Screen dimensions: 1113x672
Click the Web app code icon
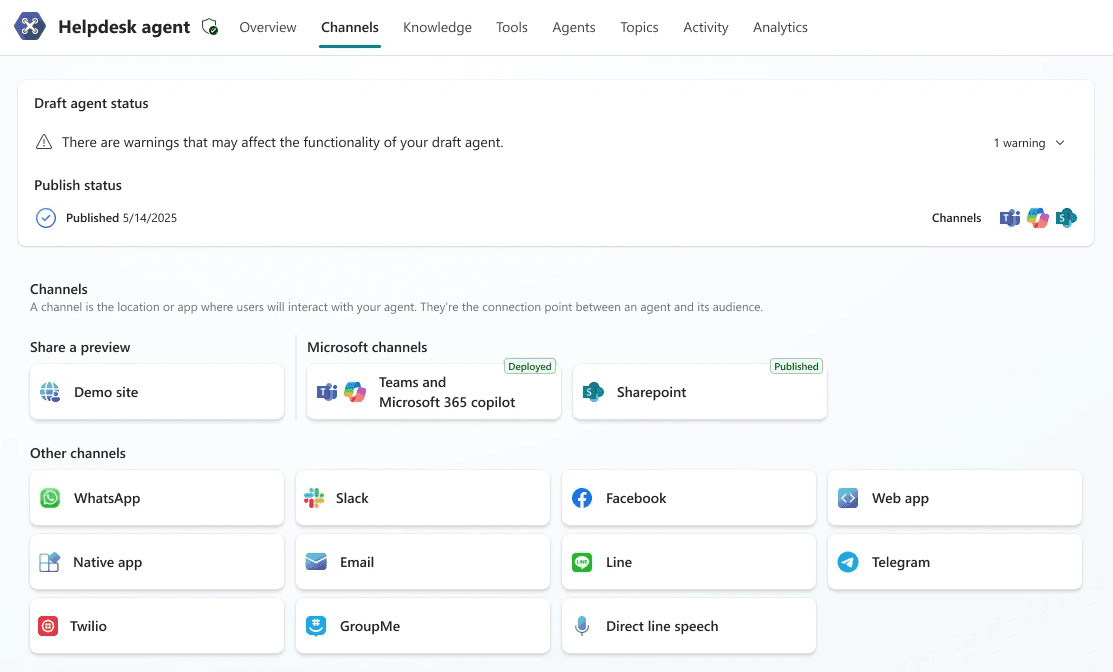click(x=848, y=498)
